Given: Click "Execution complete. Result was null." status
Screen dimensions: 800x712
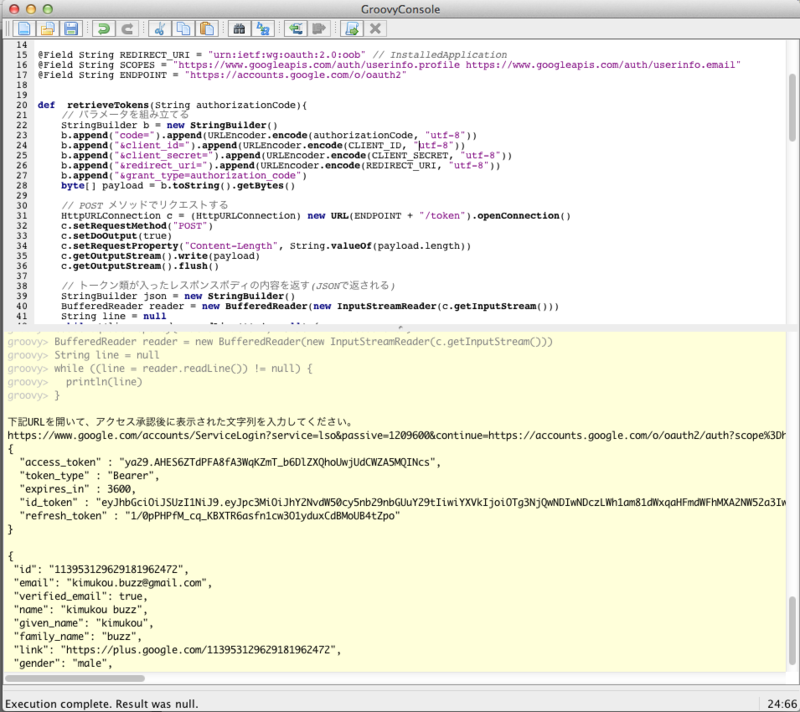Looking at the screenshot, I should click(102, 704).
